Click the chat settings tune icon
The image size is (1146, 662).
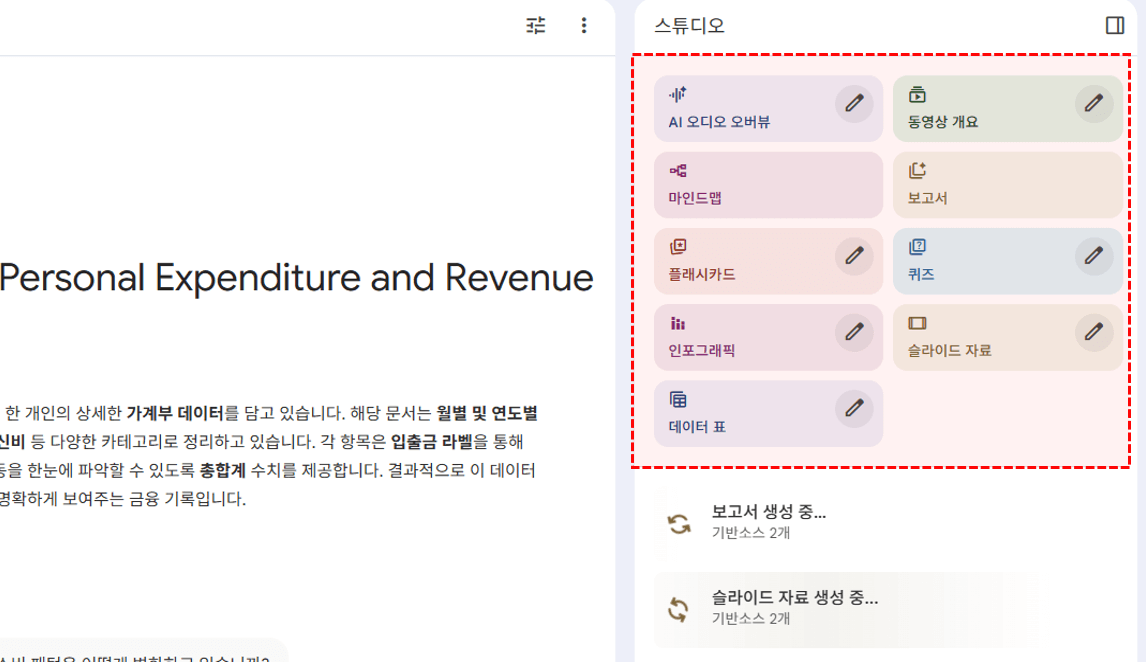(x=536, y=26)
